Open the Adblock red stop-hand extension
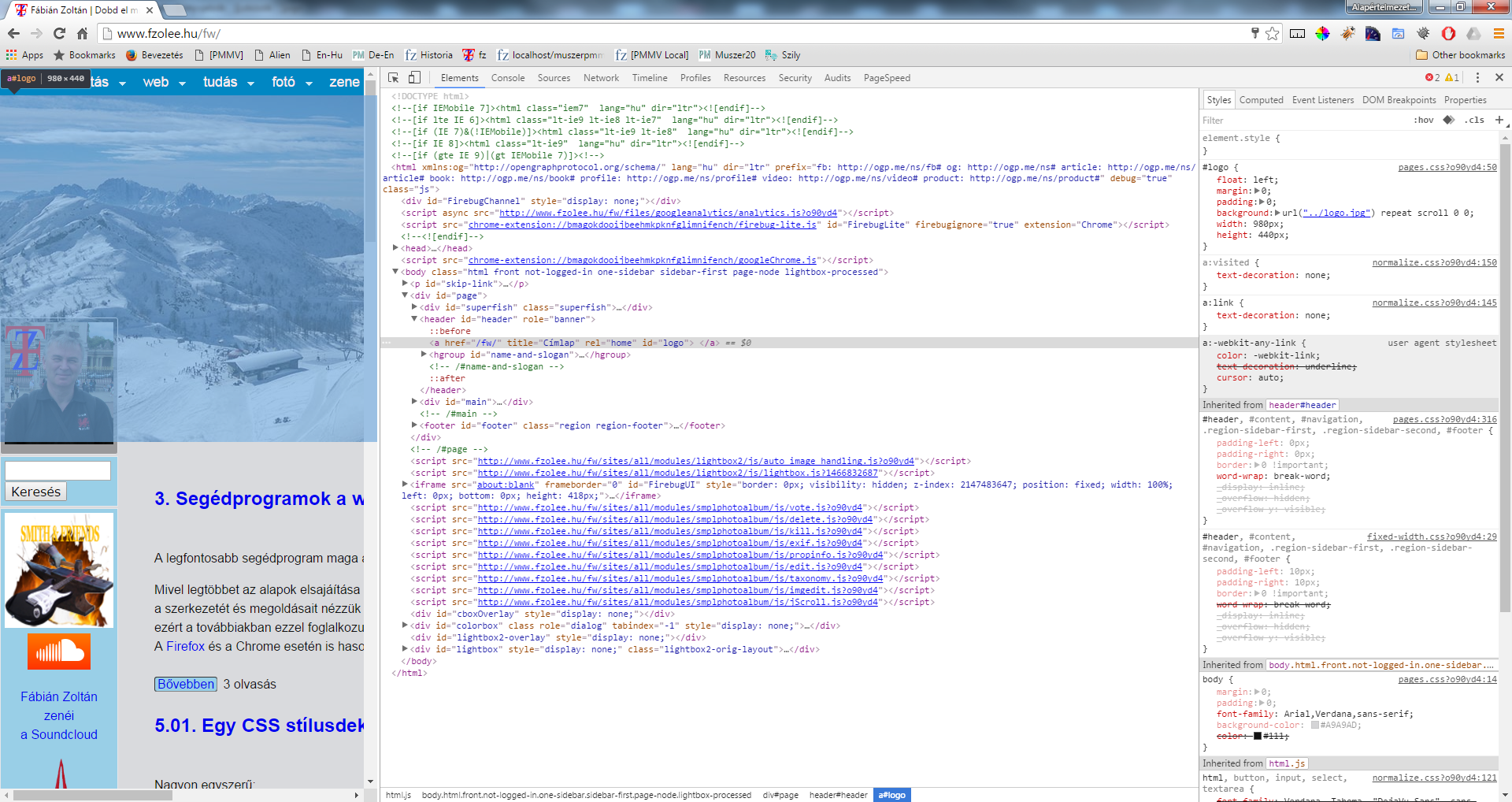 tap(1448, 33)
